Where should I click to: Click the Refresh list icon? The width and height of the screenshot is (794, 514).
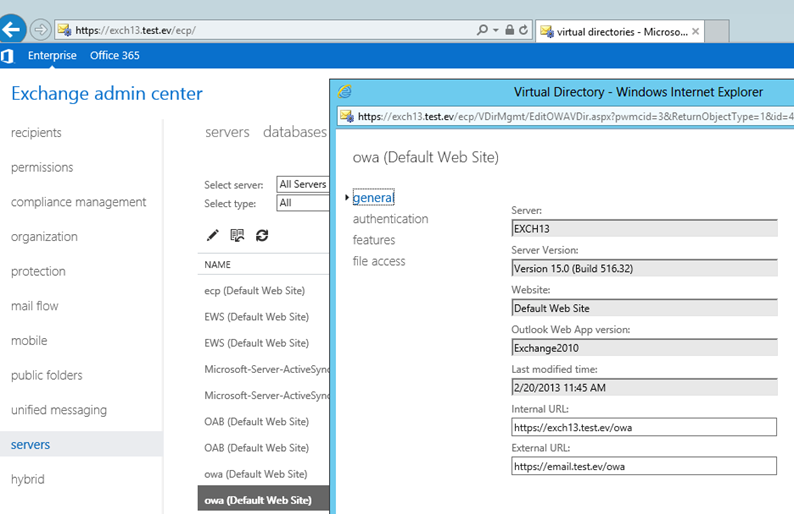262,235
